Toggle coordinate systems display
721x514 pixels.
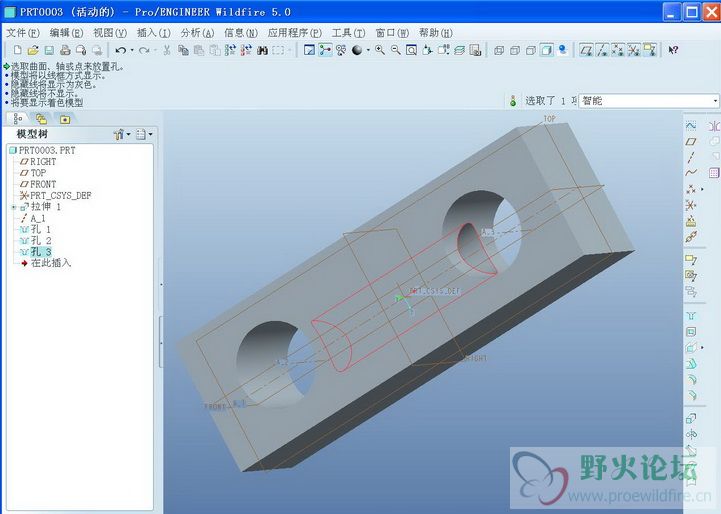tap(634, 50)
